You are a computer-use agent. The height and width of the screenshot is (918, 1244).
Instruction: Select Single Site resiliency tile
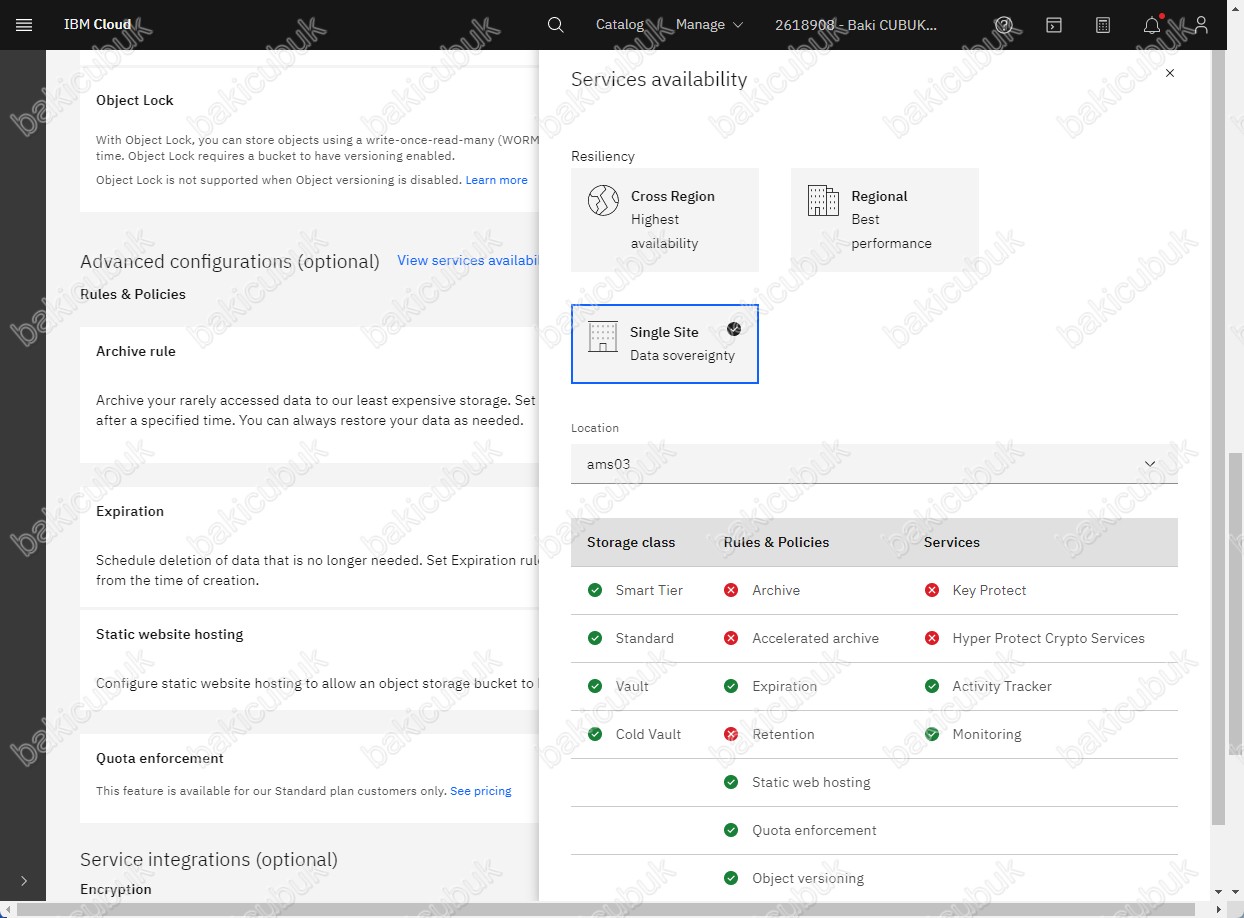pos(665,344)
